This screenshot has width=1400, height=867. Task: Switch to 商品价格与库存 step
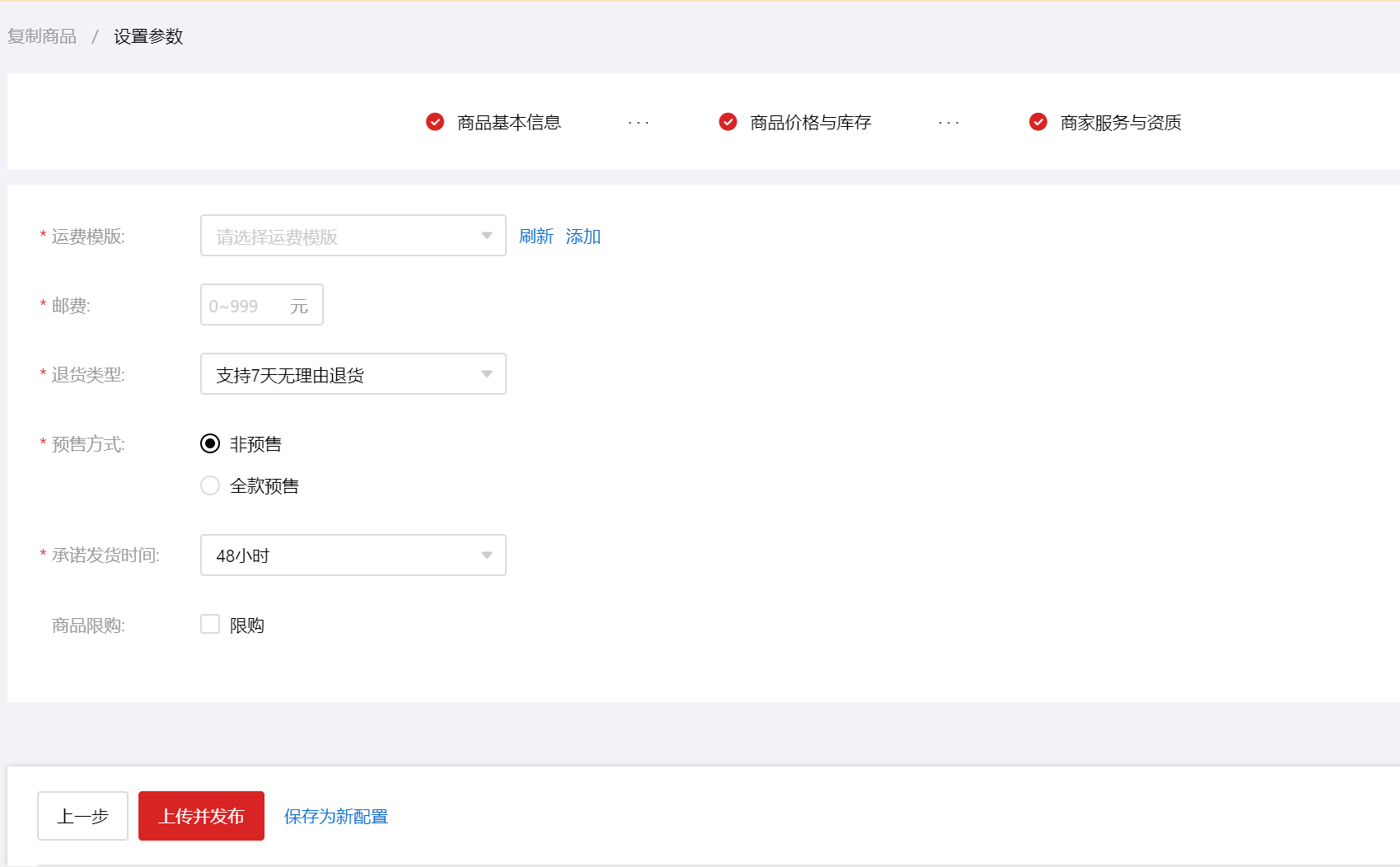point(810,123)
